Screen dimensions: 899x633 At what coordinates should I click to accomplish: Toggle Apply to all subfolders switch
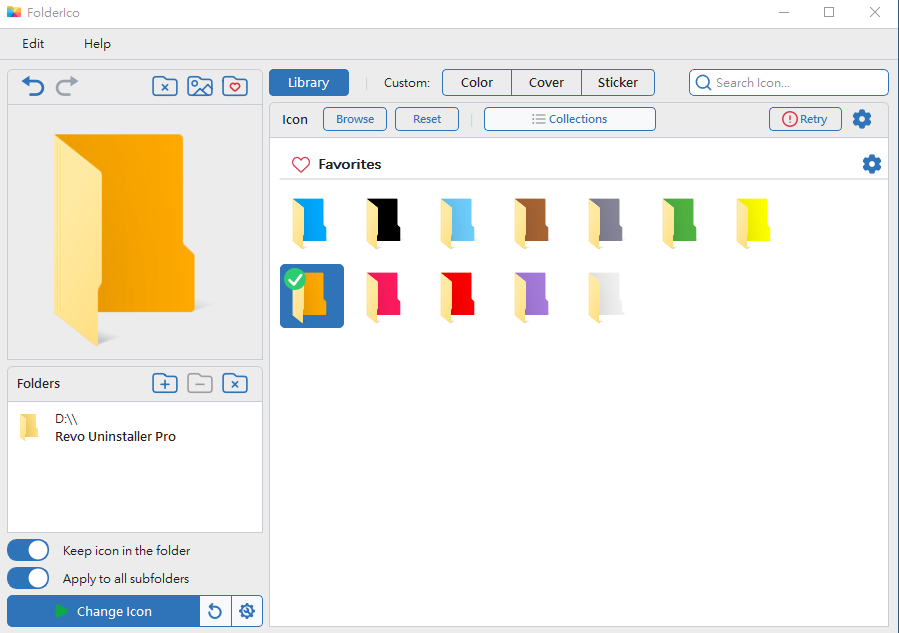coord(28,578)
